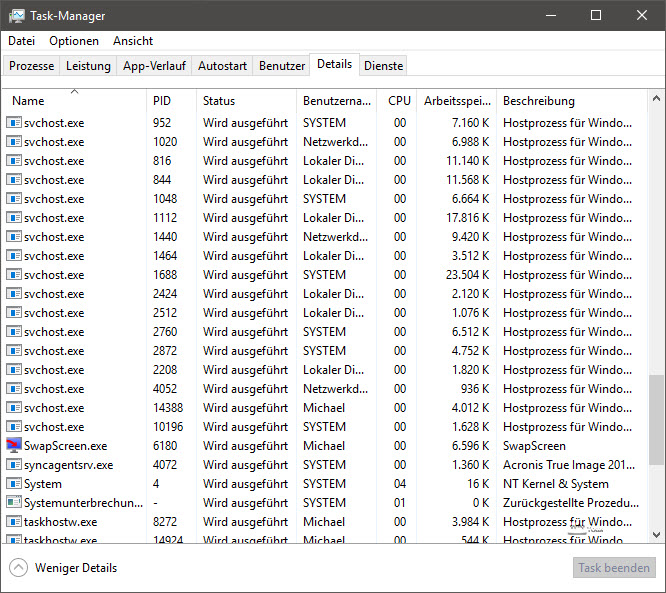The image size is (666, 593).
Task: Switch to the Prozesse tab
Action: [x=31, y=66]
